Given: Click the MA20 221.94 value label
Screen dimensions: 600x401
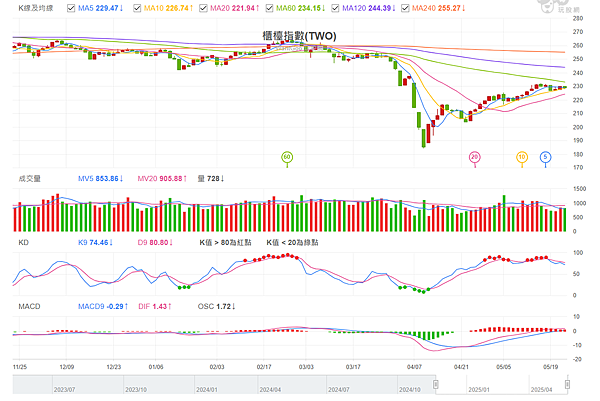Looking at the screenshot, I should pos(235,8).
